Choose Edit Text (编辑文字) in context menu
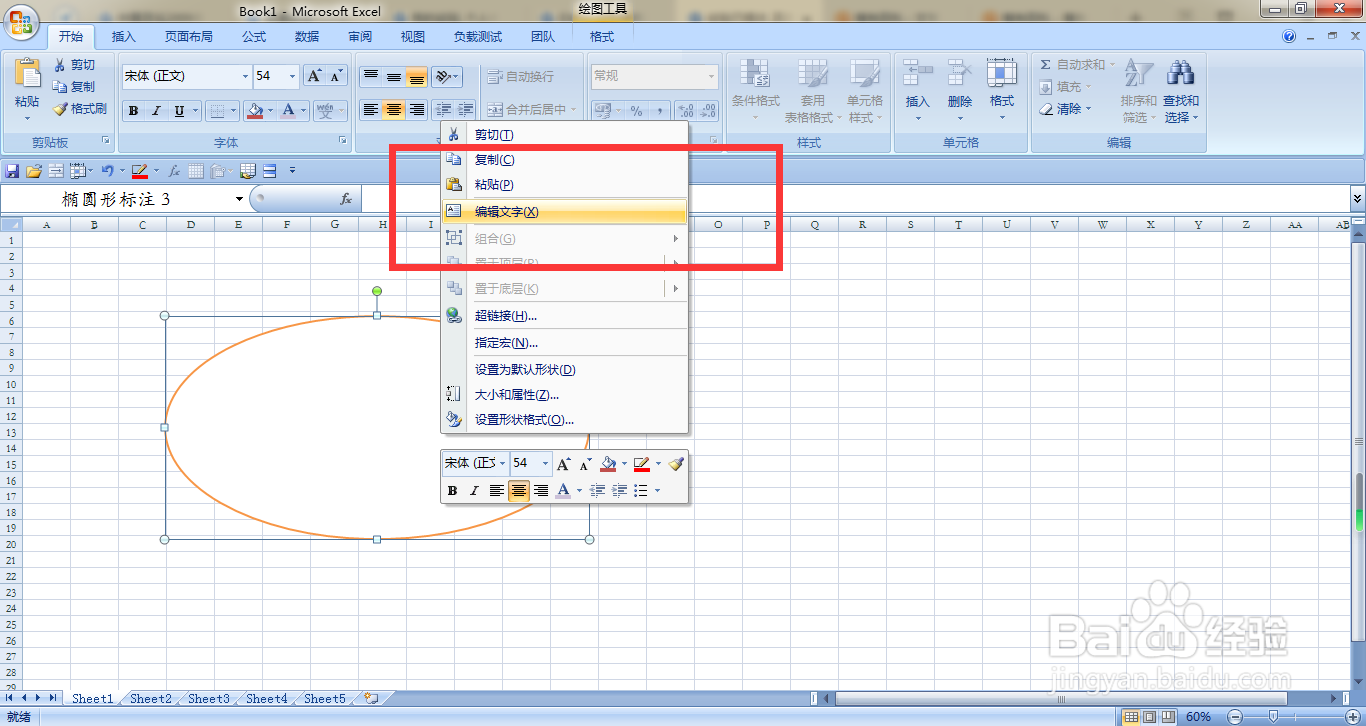Screen dimensions: 1366x726 pyautogui.click(x=565, y=212)
